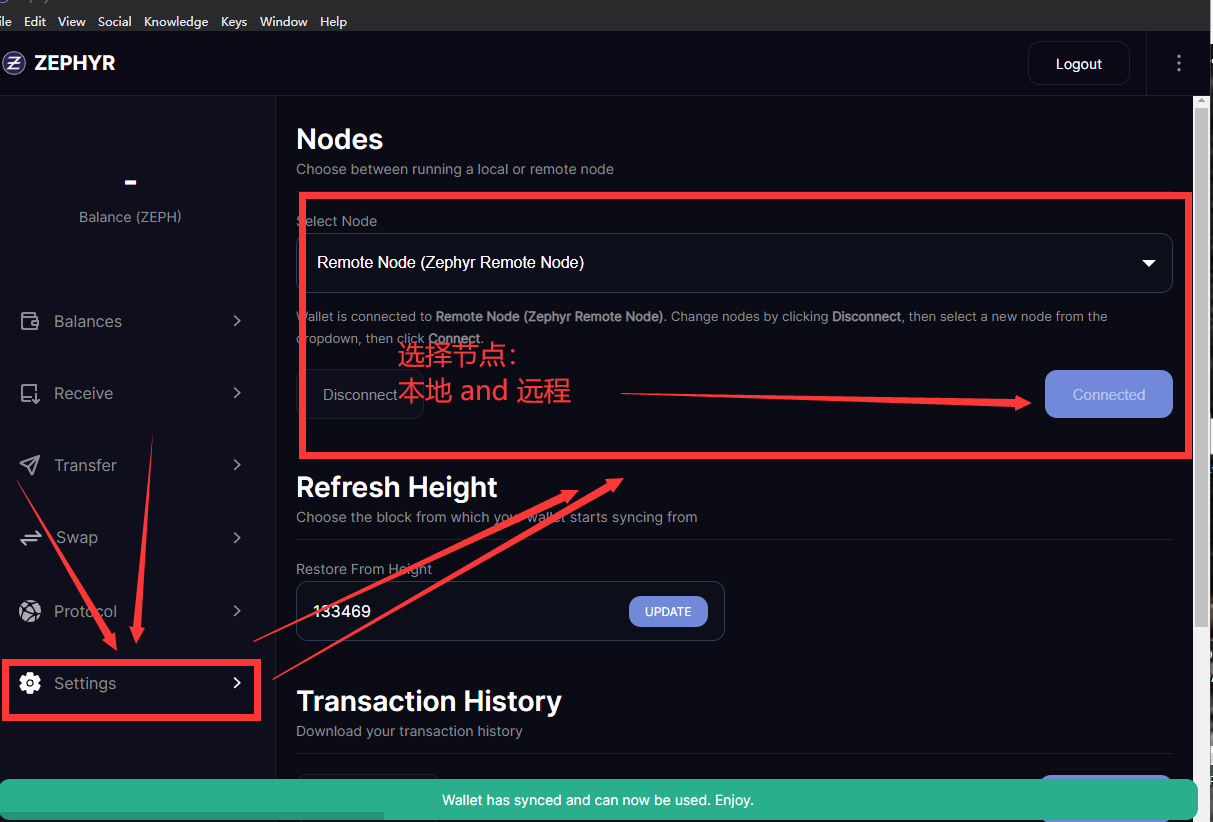The width and height of the screenshot is (1213, 822).
Task: Open the Window menu
Action: point(284,21)
